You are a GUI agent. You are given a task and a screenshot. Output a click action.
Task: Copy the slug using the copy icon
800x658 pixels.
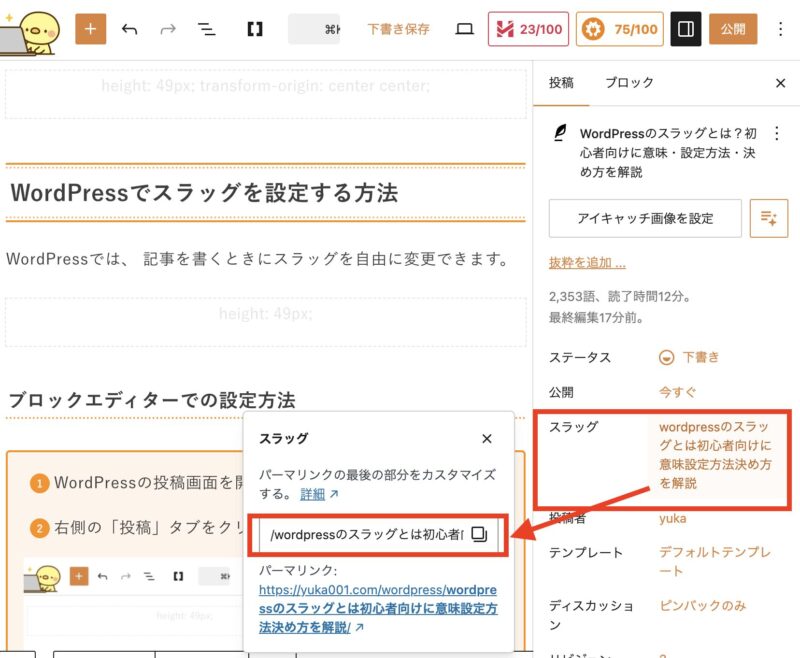(479, 535)
